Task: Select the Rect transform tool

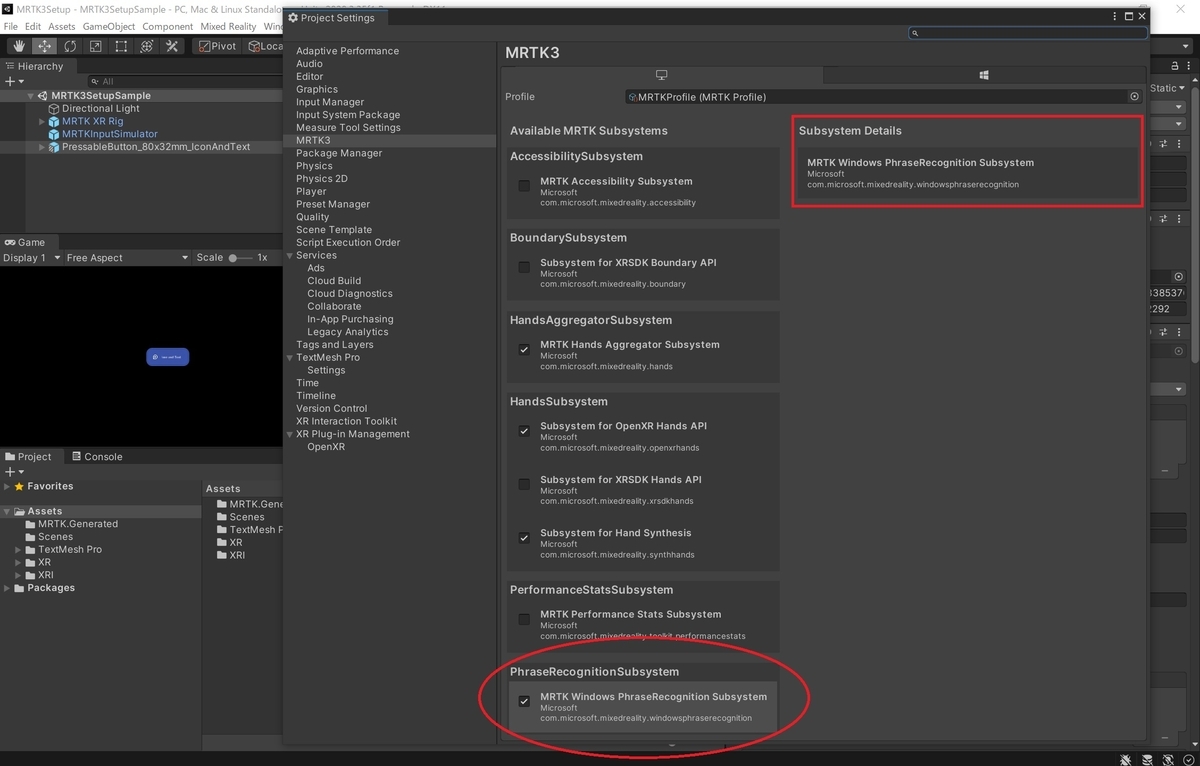Action: click(x=121, y=46)
